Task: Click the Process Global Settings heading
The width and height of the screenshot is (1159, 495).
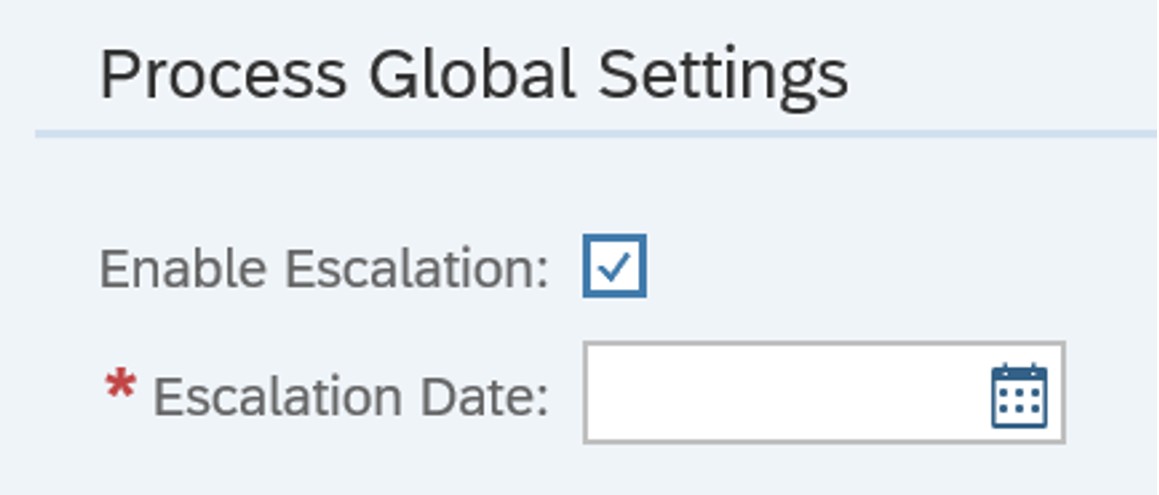Action: 474,75
